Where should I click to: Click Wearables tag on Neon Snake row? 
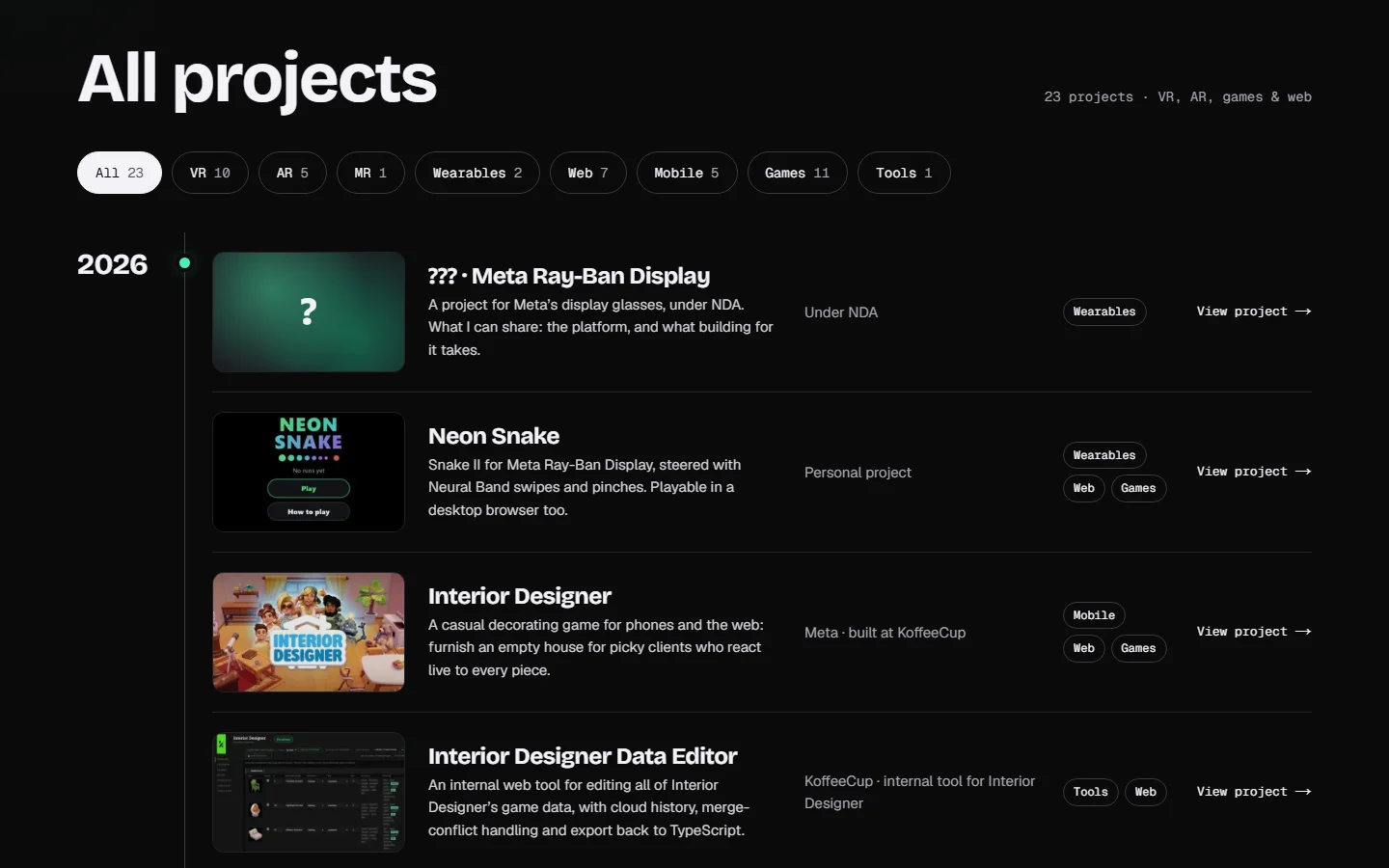[1104, 455]
